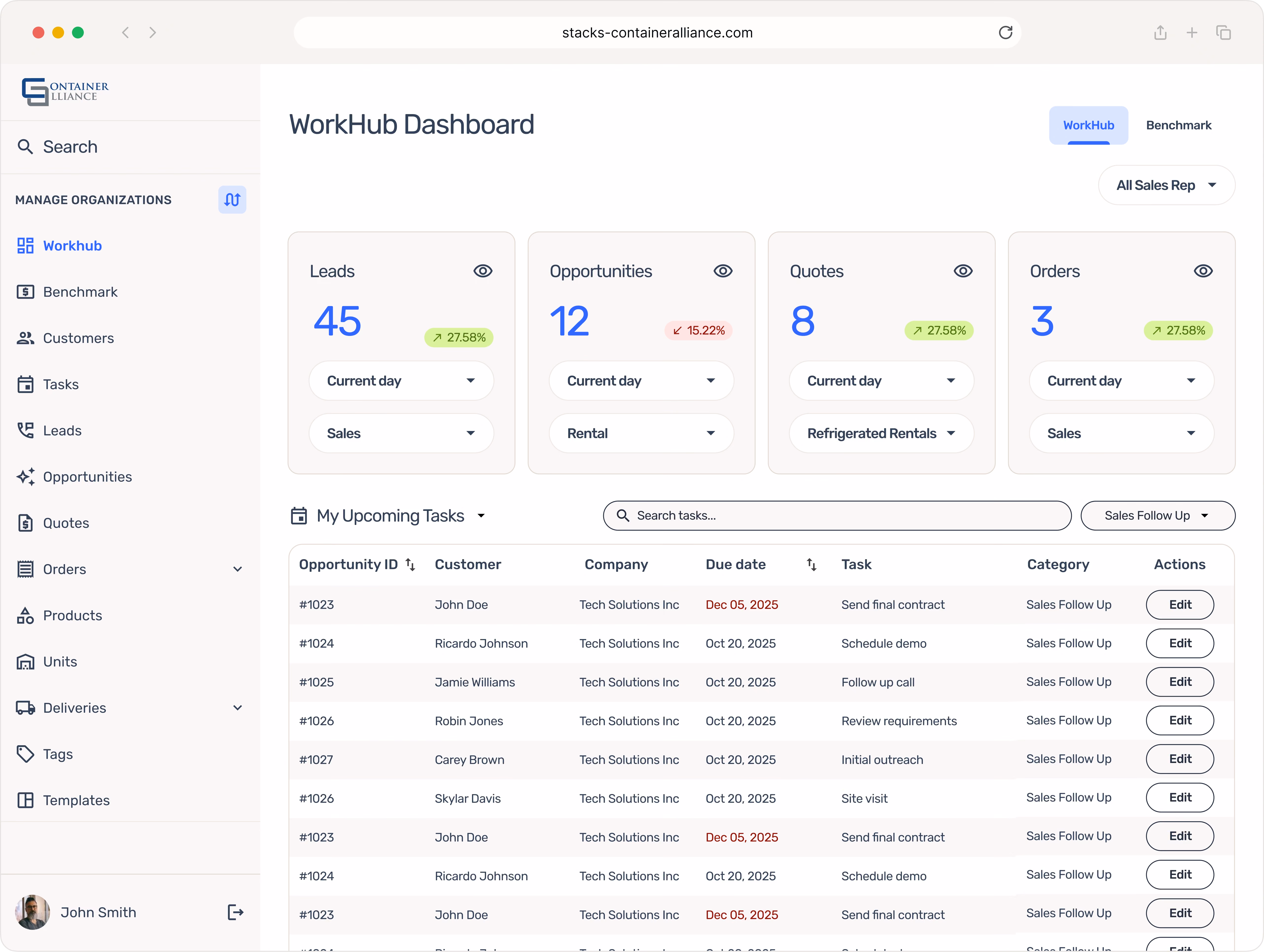1264x952 pixels.
Task: Open Rental dropdown in Opportunities card
Action: tap(641, 433)
